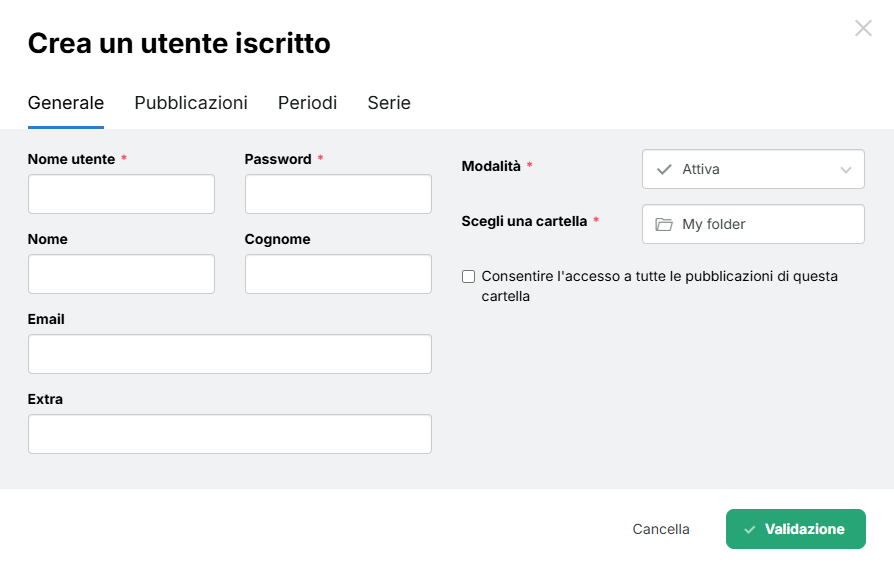
Task: Enable access to all publications checkbox
Action: click(x=469, y=277)
